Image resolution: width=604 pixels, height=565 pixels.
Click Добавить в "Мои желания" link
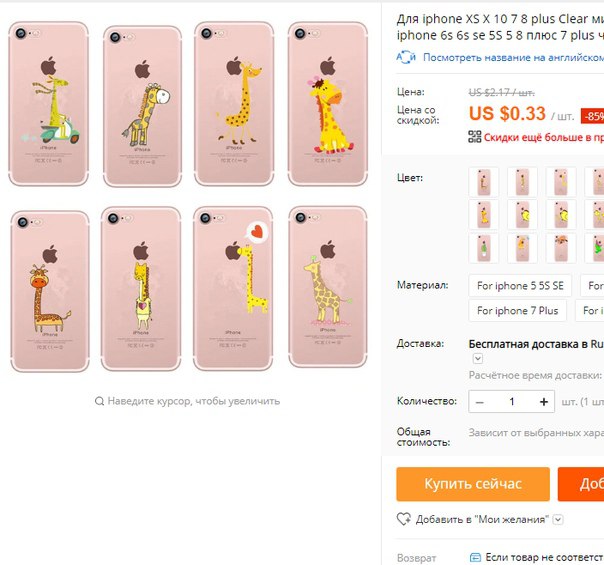click(482, 520)
